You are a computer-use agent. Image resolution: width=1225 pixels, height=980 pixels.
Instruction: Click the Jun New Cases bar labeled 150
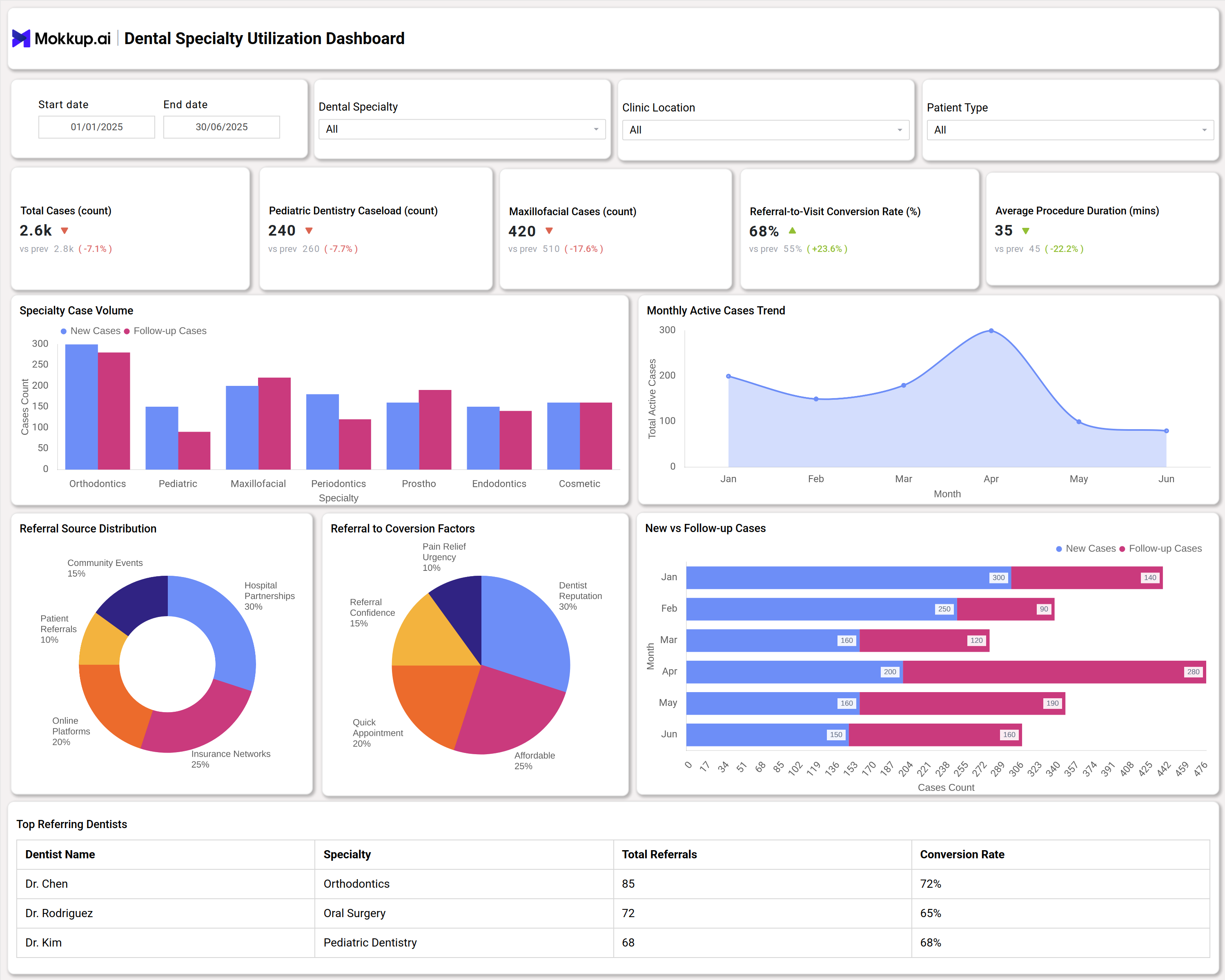coord(768,735)
